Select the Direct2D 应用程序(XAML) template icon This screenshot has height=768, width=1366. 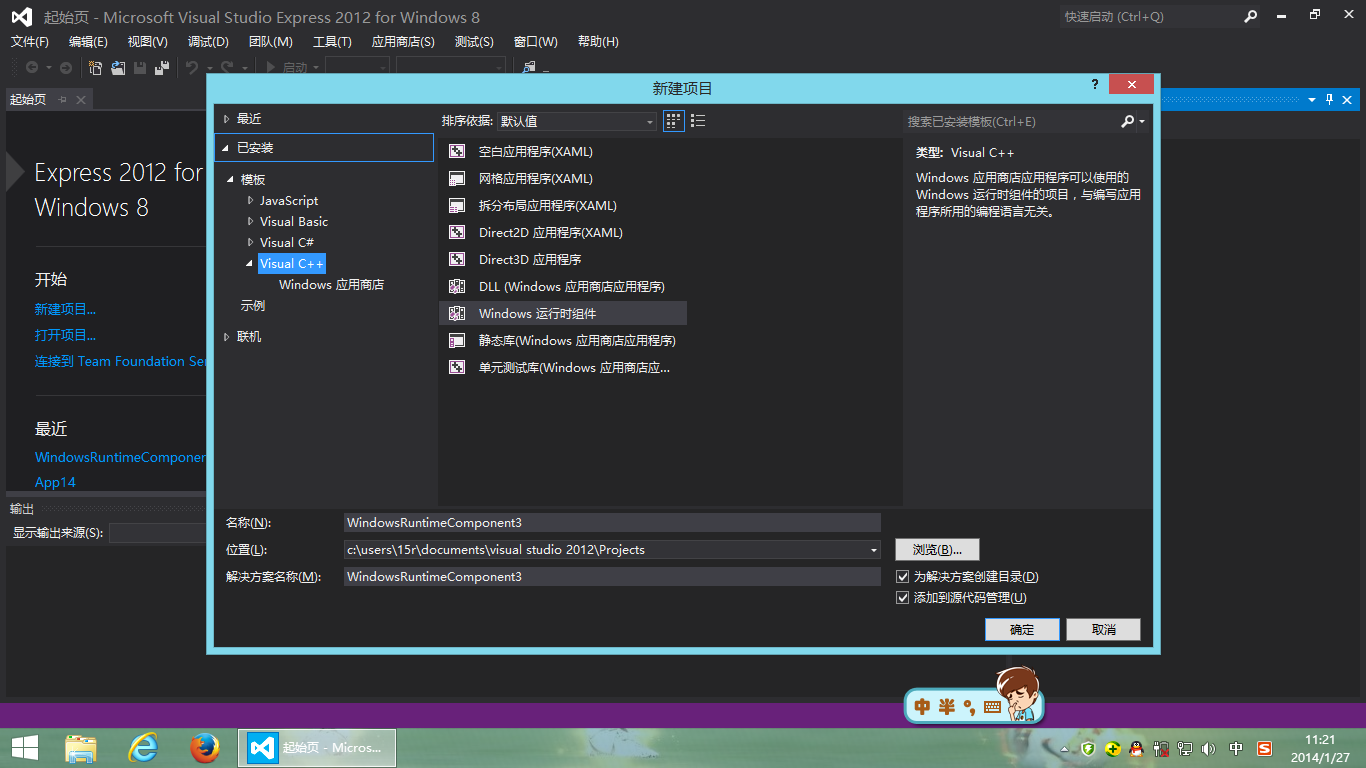tap(457, 232)
